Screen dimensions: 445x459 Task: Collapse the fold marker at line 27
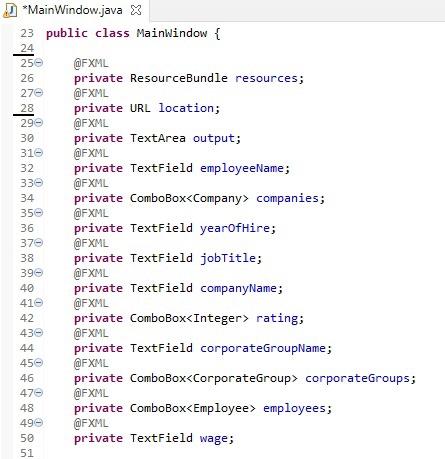(x=39, y=93)
